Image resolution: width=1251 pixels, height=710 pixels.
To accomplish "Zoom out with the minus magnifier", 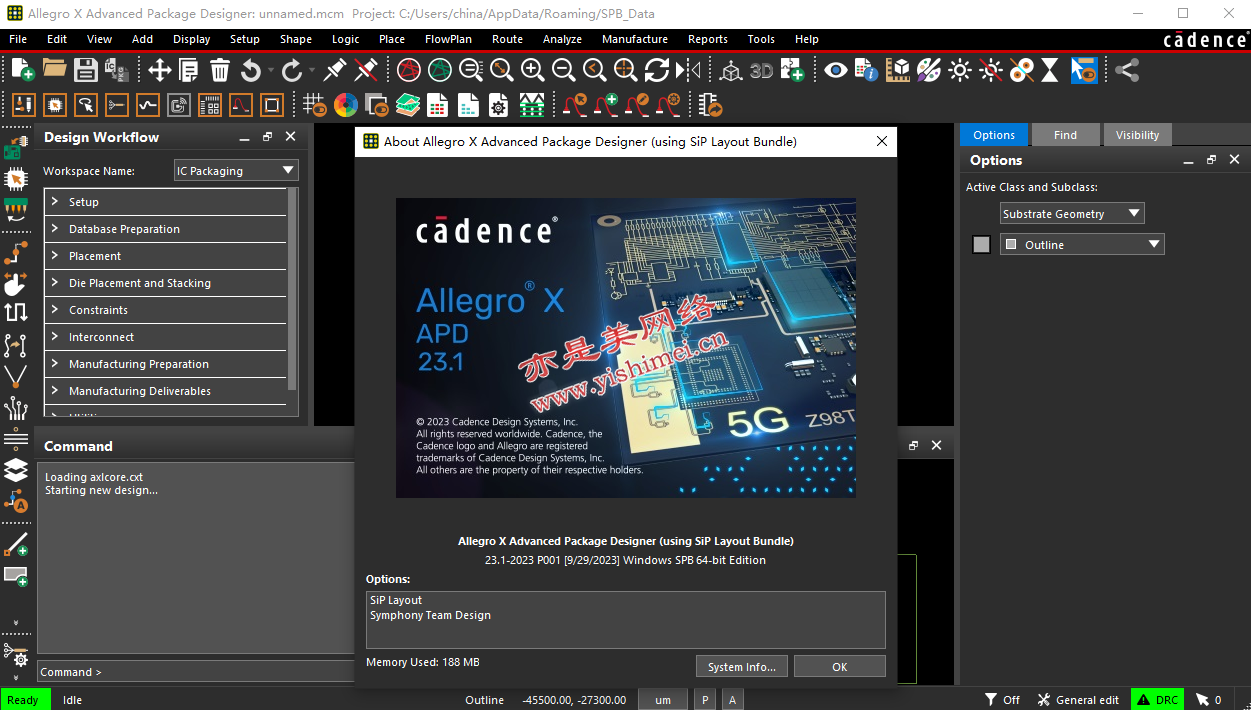I will point(563,69).
